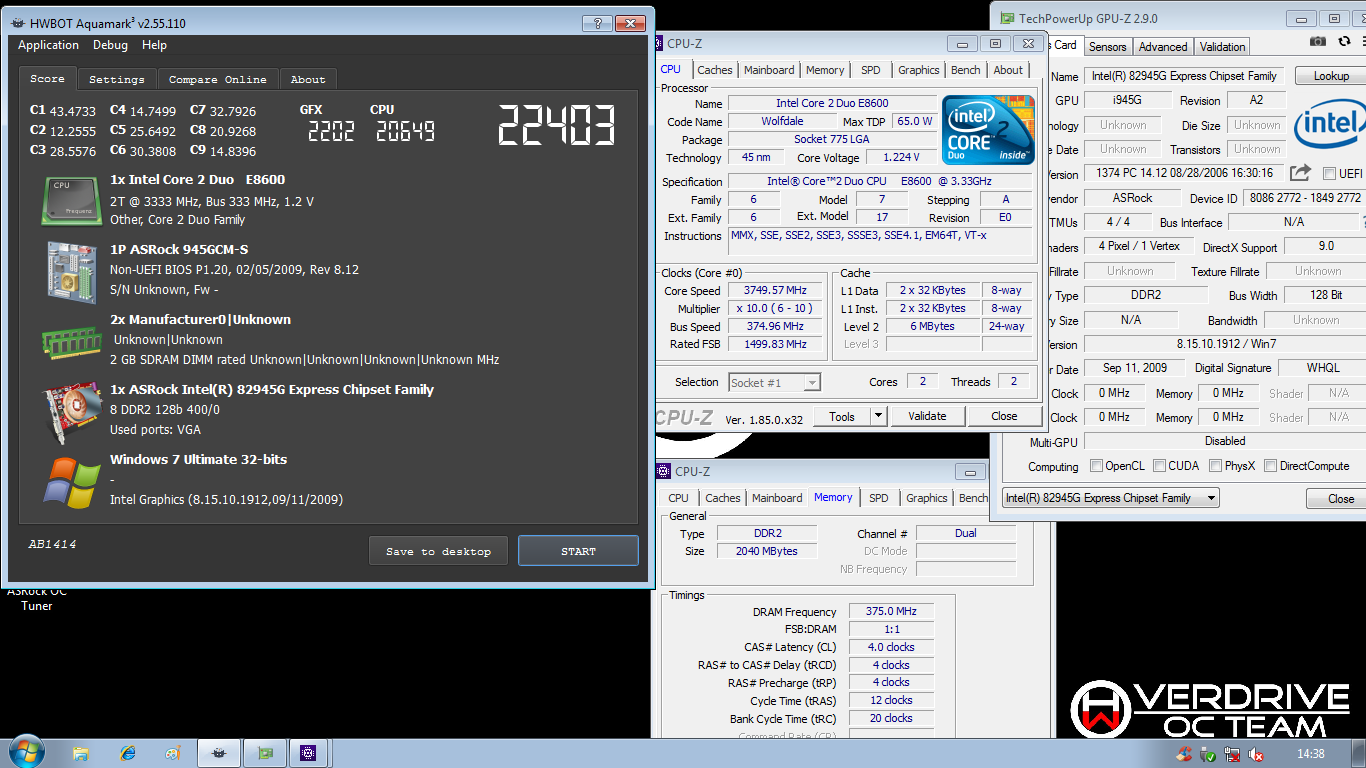Click the GPU-Z screenshot camera icon
The width and height of the screenshot is (1366, 768).
1318,41
